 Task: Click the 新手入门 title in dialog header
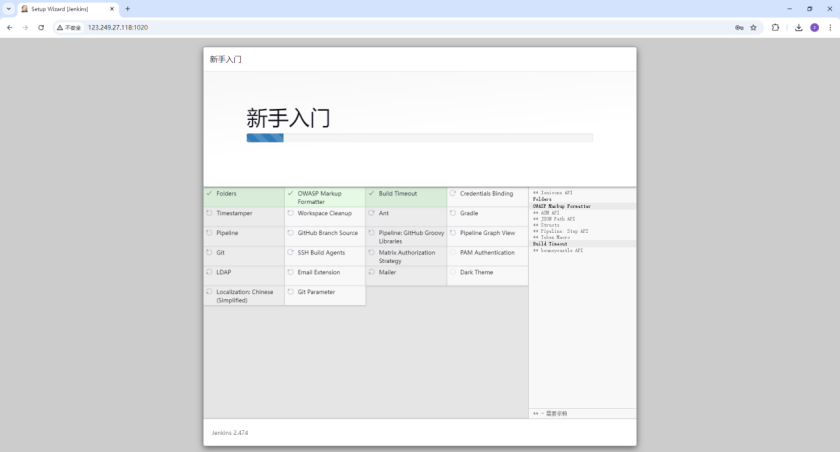pyautogui.click(x=226, y=59)
